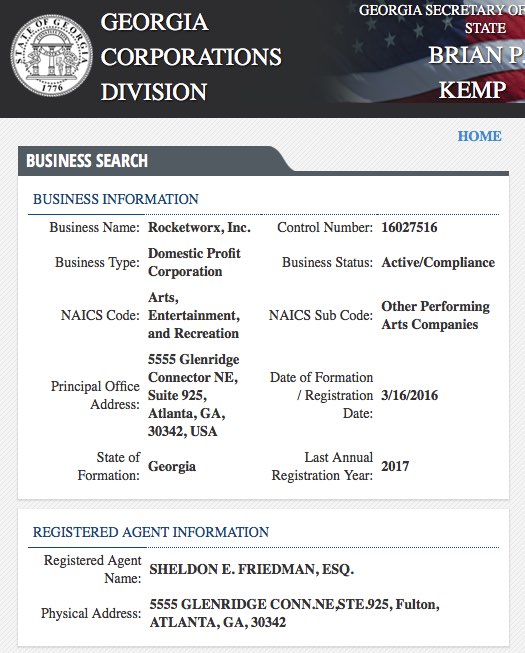This screenshot has width=525, height=653.
Task: Click the Registered Agent Information heading
Action: pyautogui.click(x=151, y=532)
